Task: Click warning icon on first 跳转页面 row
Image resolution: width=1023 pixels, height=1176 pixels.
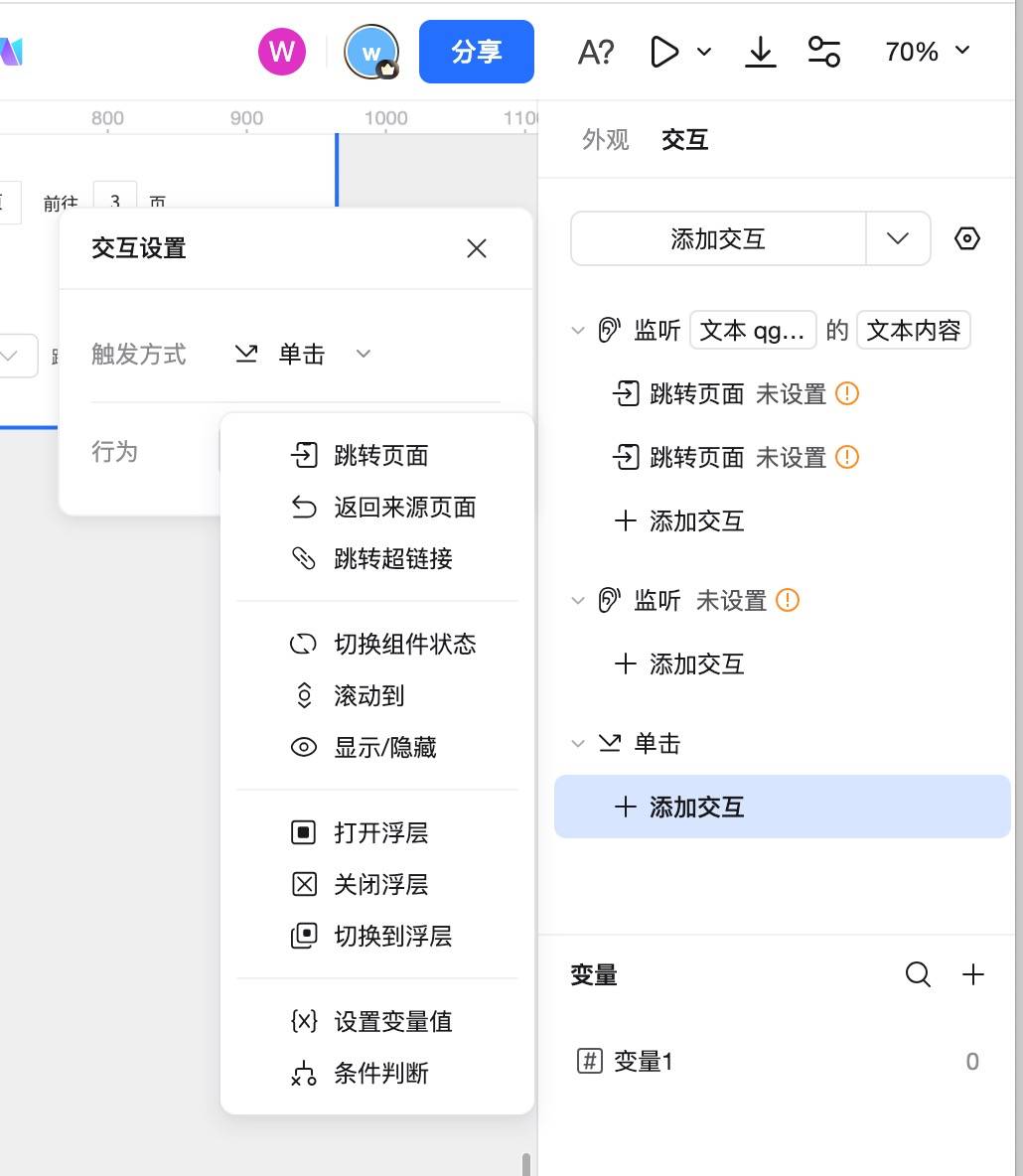Action: tap(847, 393)
